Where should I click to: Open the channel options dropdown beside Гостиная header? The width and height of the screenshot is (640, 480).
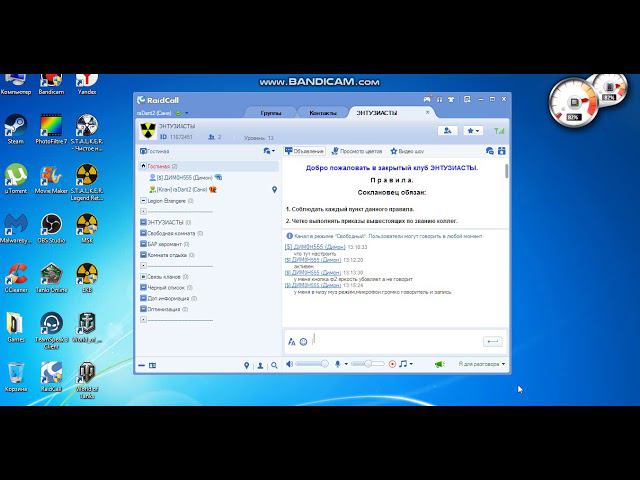click(269, 151)
